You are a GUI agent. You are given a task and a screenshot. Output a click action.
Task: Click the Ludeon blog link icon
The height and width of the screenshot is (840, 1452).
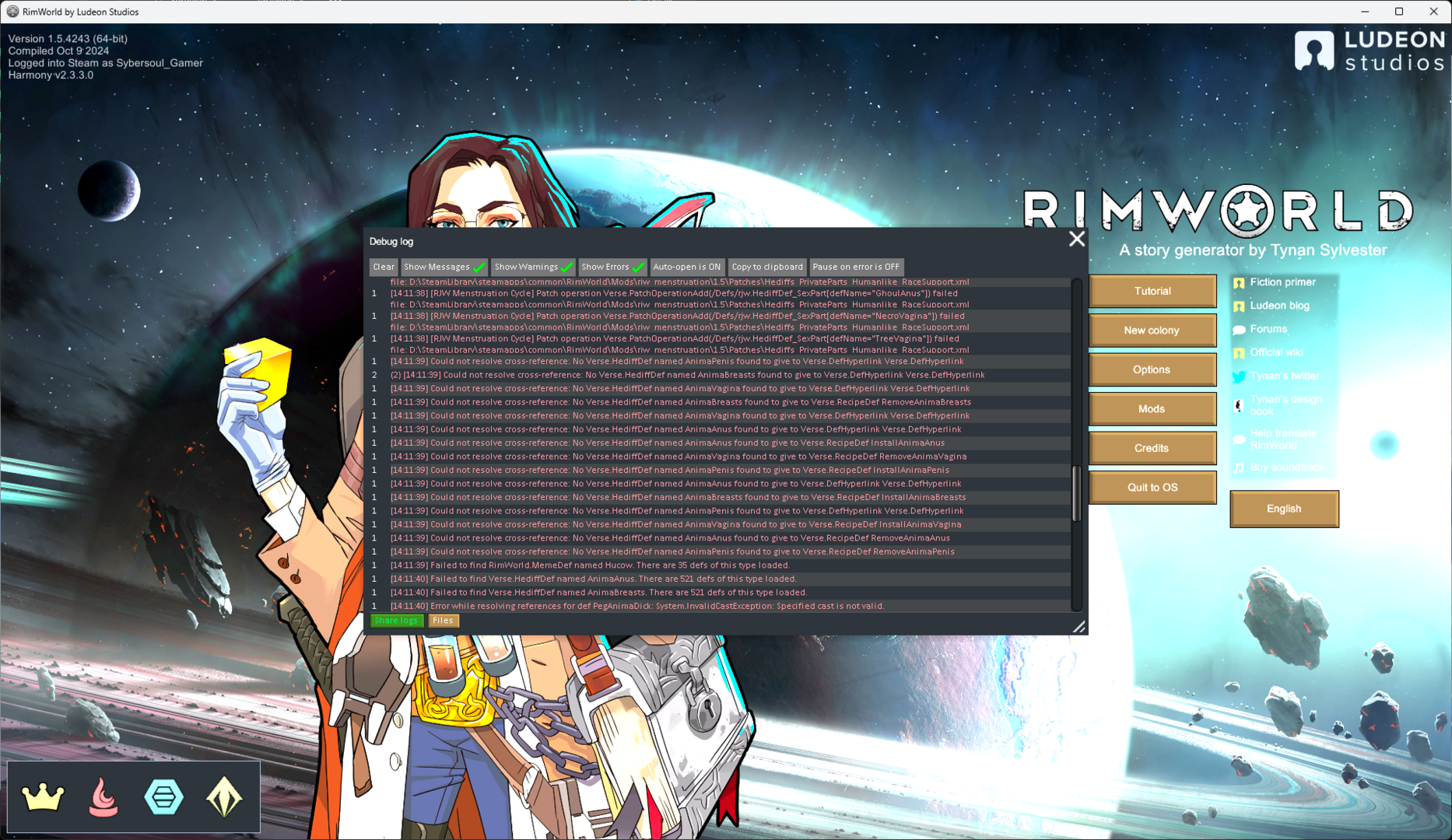(1239, 306)
